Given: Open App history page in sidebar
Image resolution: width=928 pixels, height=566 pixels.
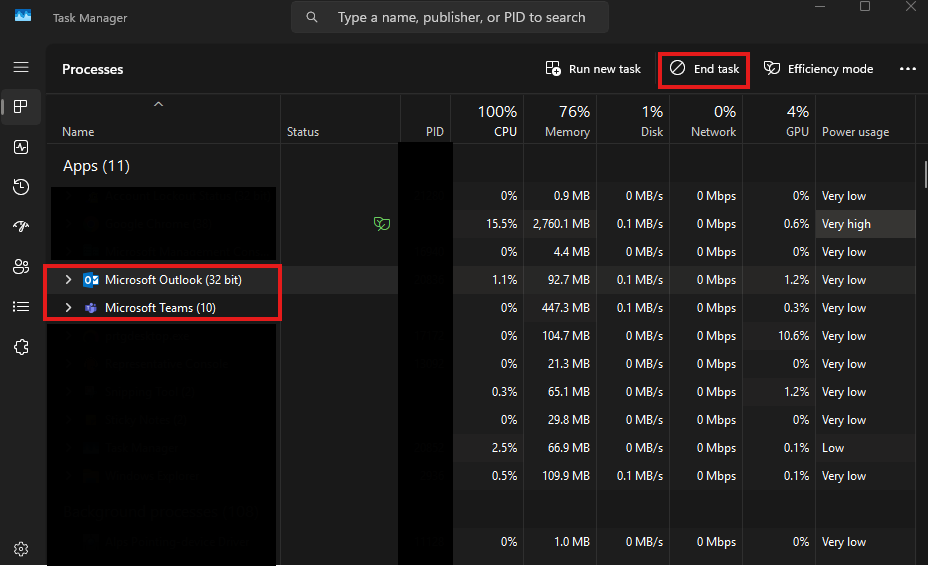Looking at the screenshot, I should [x=21, y=187].
